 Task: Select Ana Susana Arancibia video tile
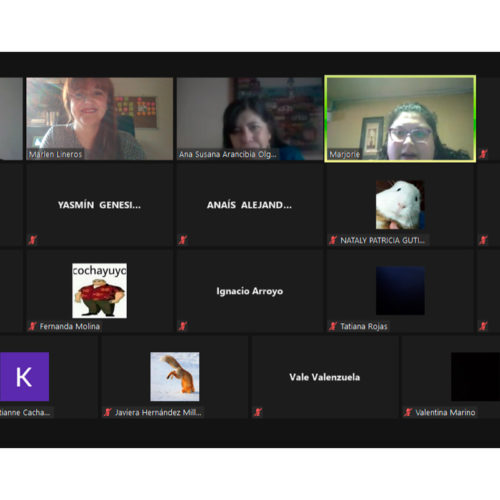pyautogui.click(x=250, y=119)
